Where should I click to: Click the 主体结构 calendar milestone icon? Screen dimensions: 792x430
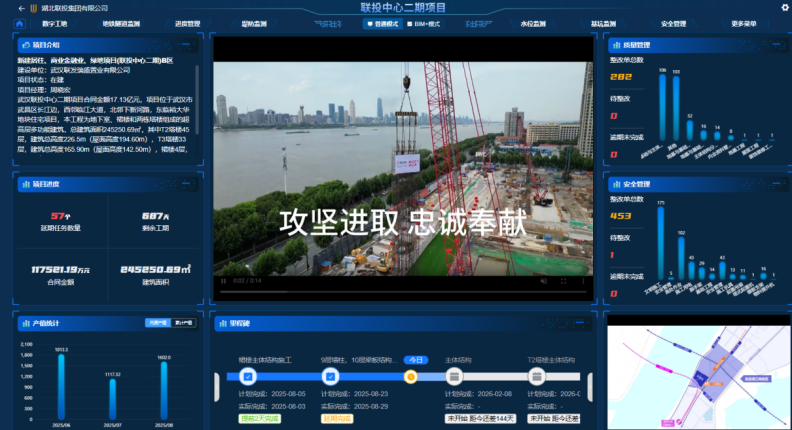click(x=455, y=377)
